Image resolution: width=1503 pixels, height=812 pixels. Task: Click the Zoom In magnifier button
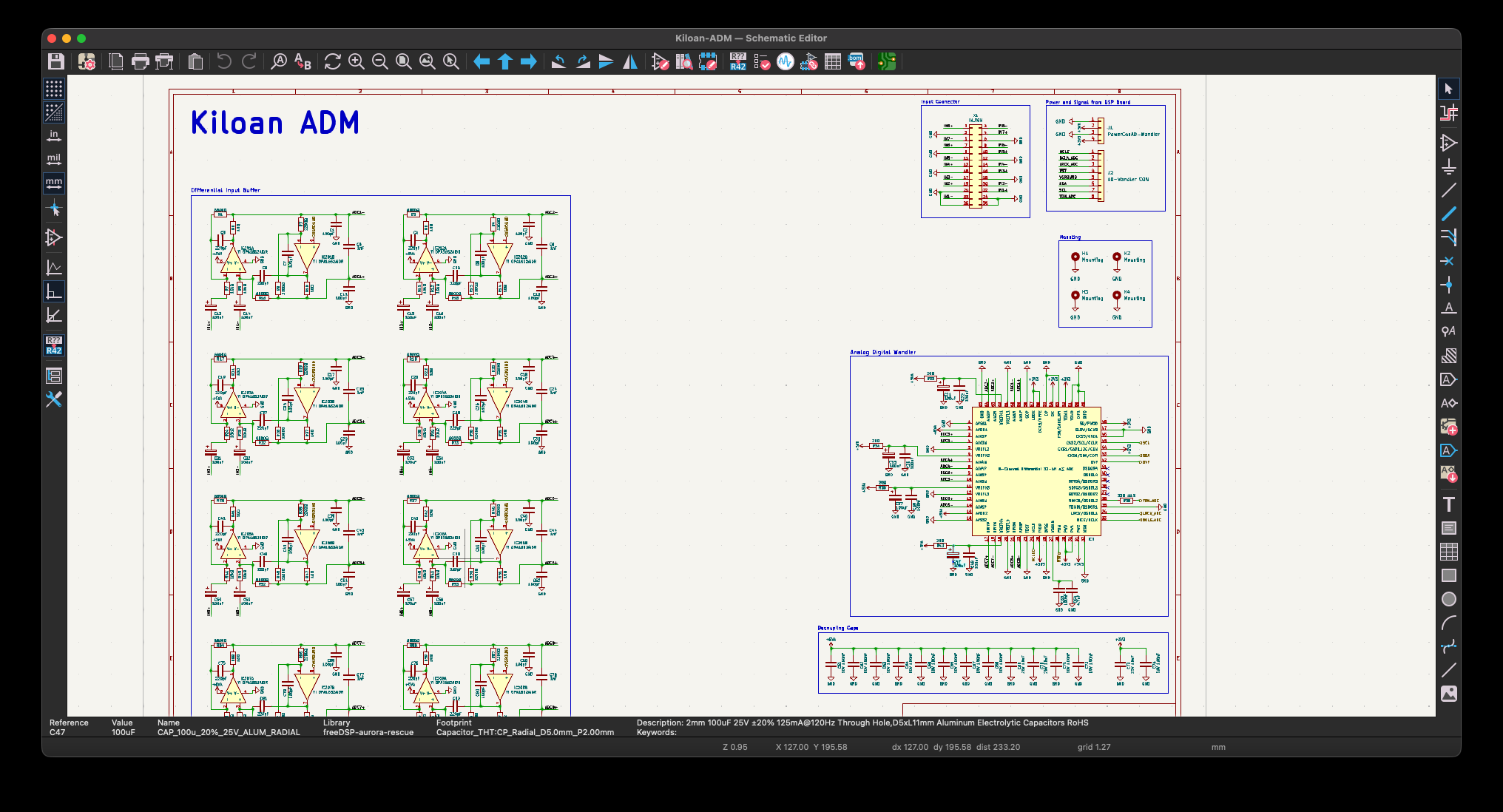coord(357,62)
